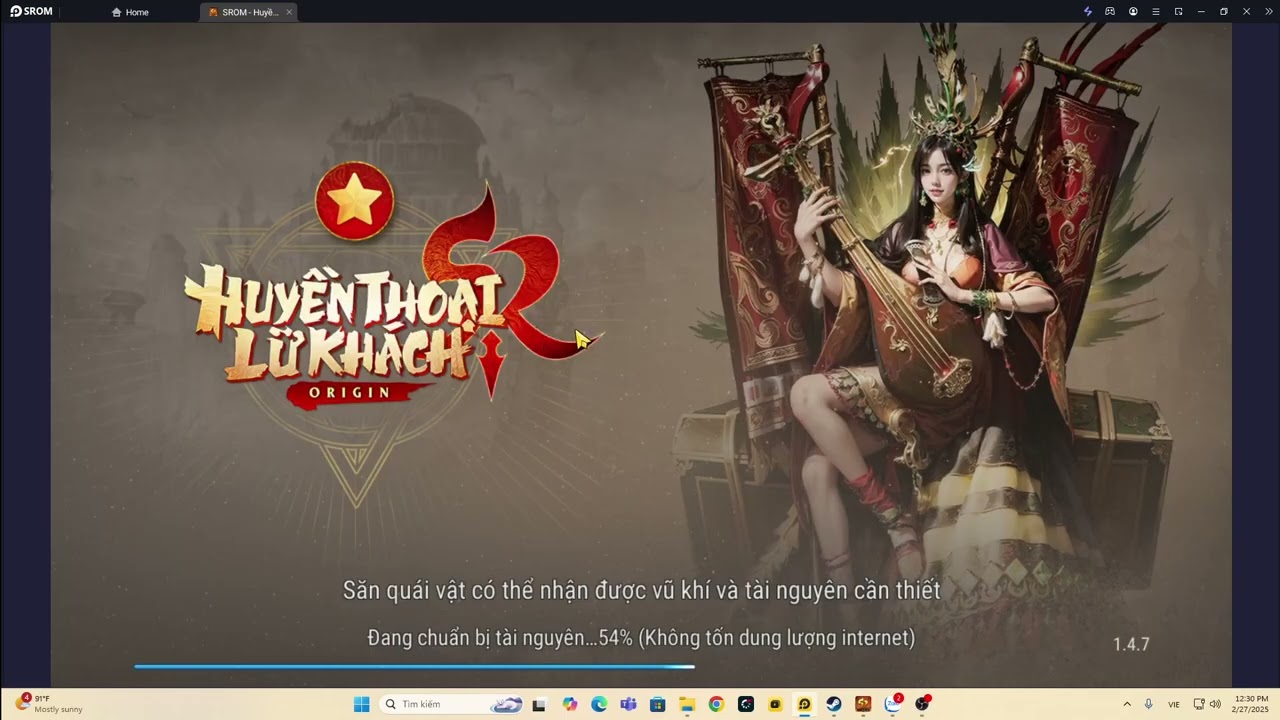Click the loading tip text about Săn quái vật
Screen dimensions: 1280x720
641,590
